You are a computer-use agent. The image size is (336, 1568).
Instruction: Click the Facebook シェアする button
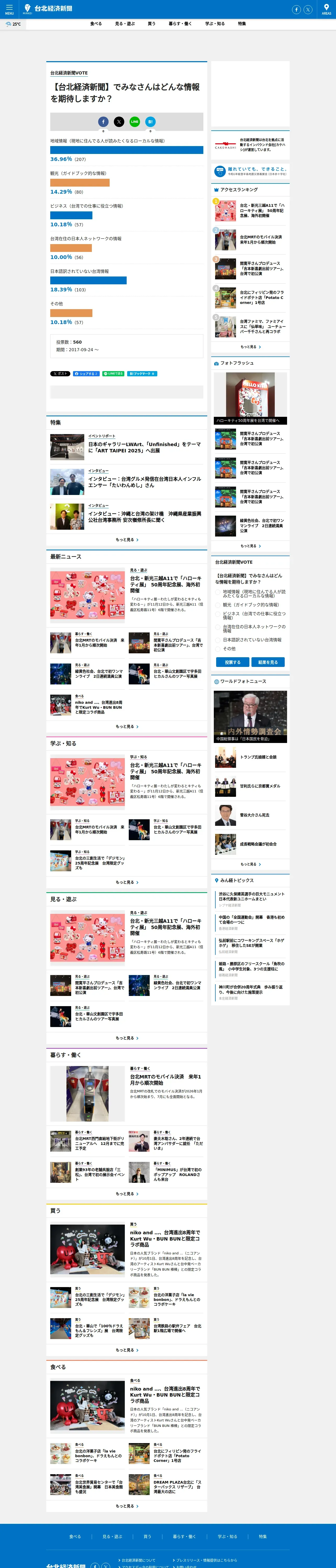pos(86,374)
